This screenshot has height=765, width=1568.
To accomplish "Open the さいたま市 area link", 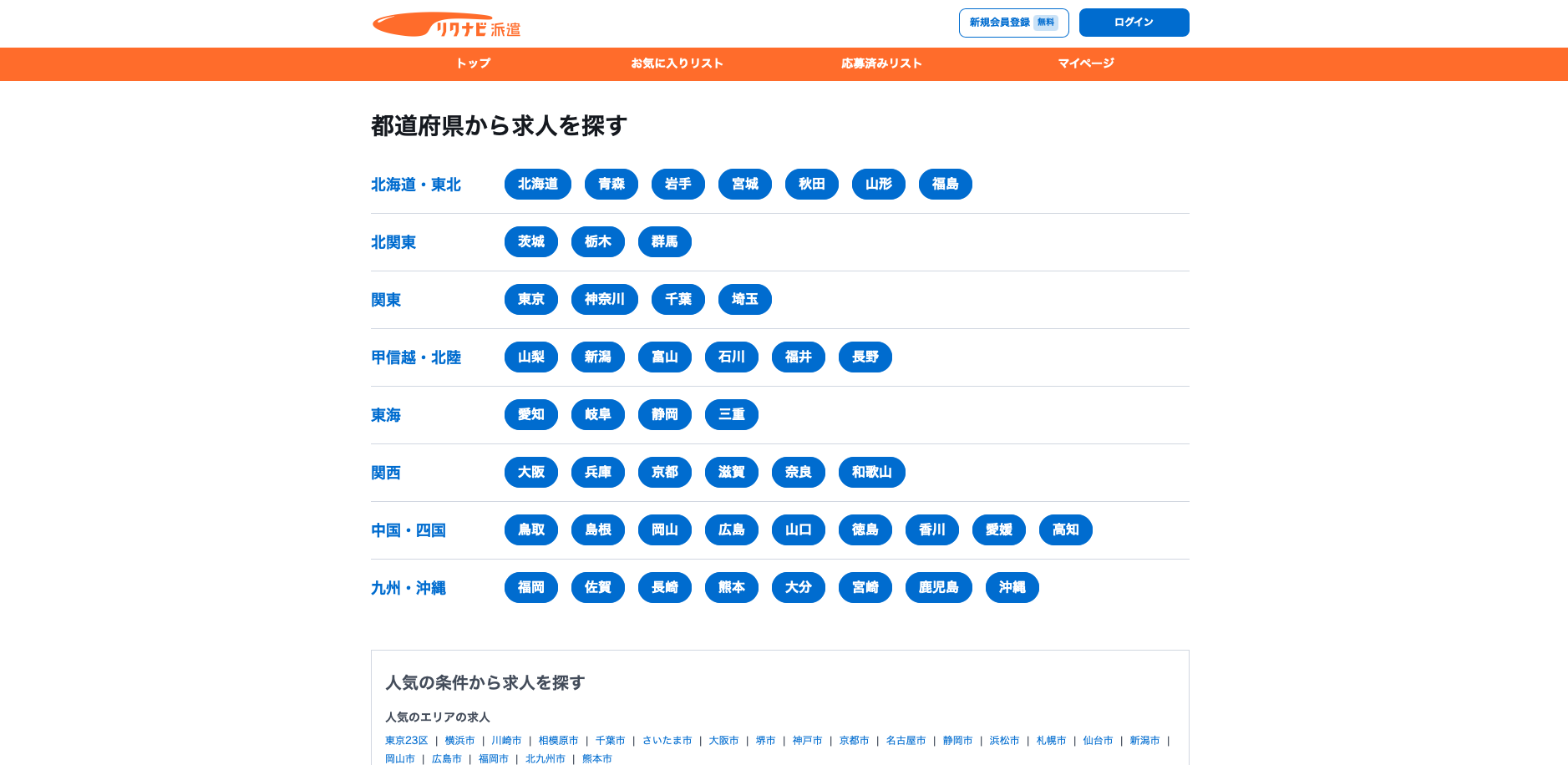I will point(667,741).
